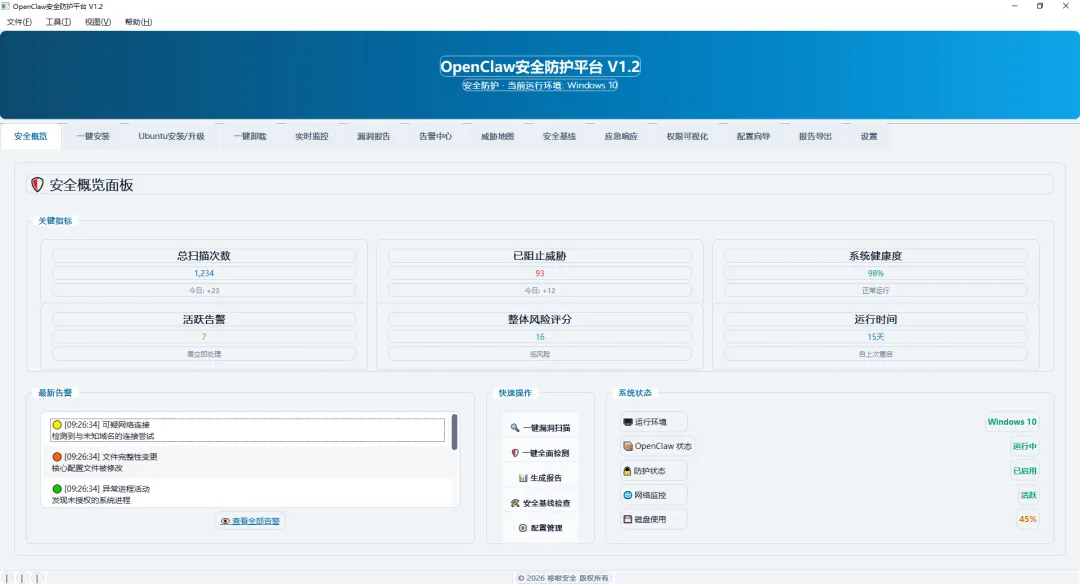Click the 活跃告警 value 7

click(204, 337)
